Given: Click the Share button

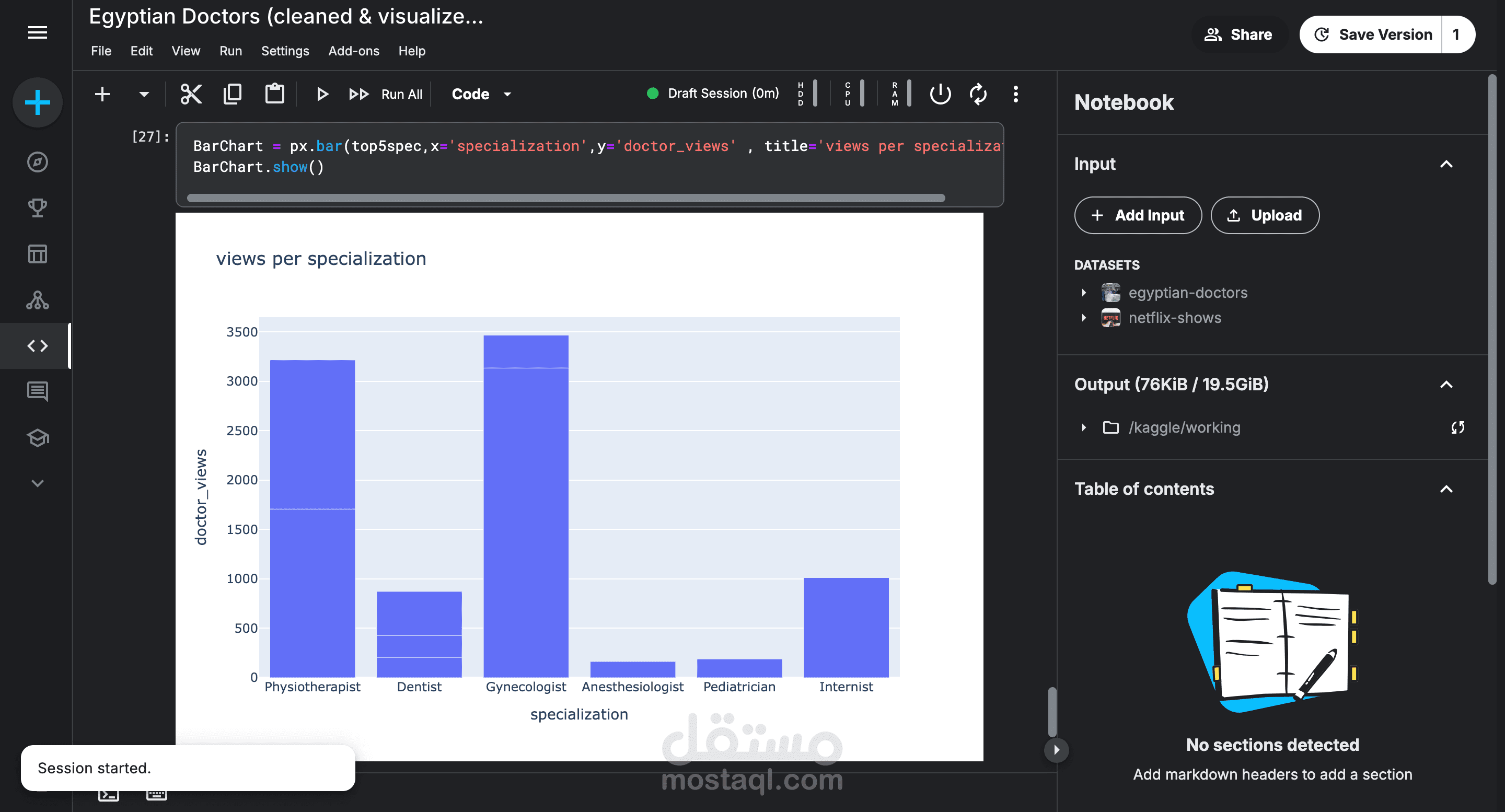Looking at the screenshot, I should (1238, 34).
